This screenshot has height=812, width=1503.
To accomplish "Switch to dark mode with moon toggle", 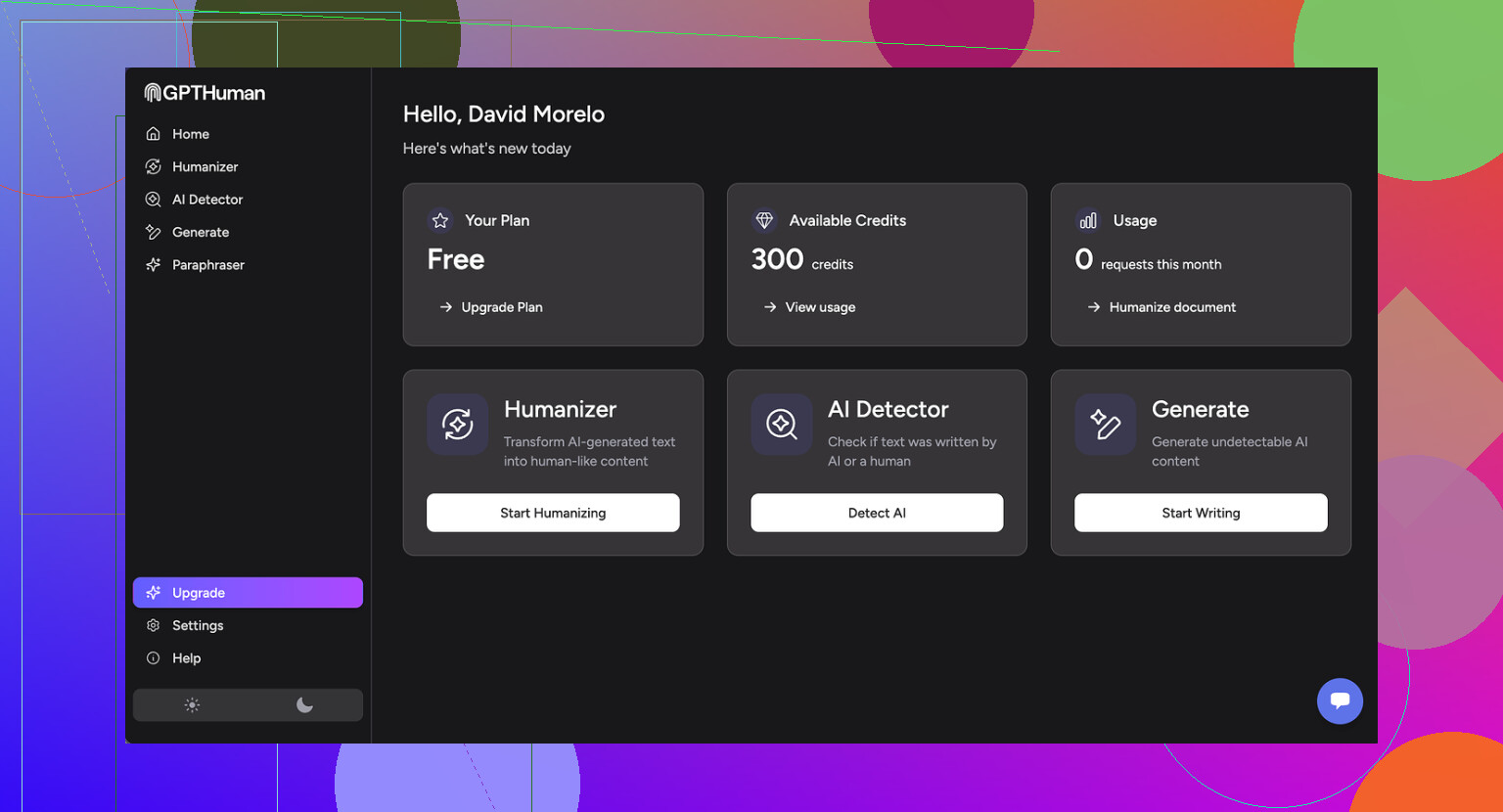I will point(304,705).
